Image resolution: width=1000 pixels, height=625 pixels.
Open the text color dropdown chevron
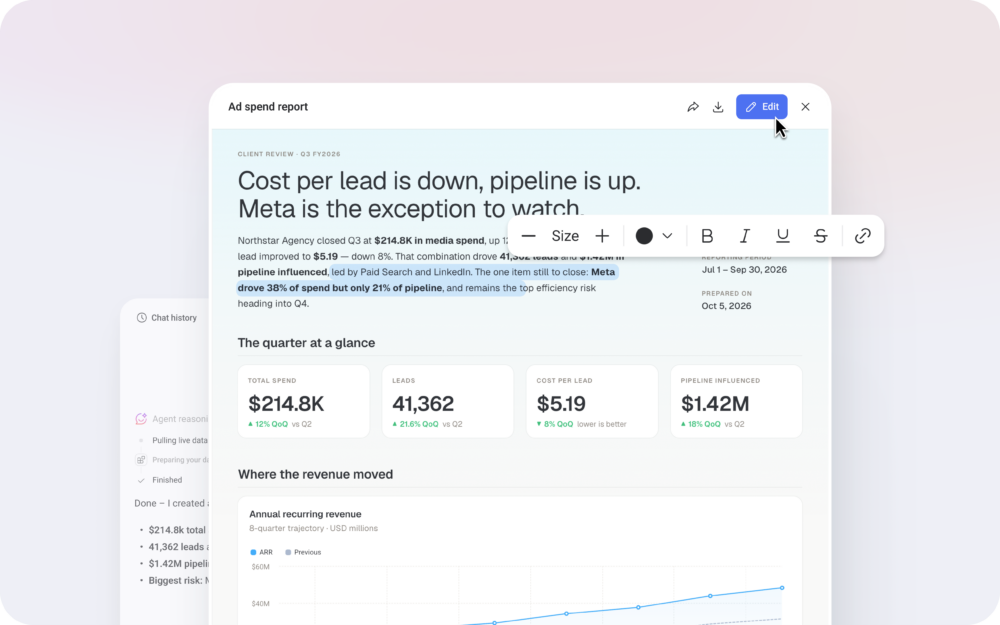(667, 236)
